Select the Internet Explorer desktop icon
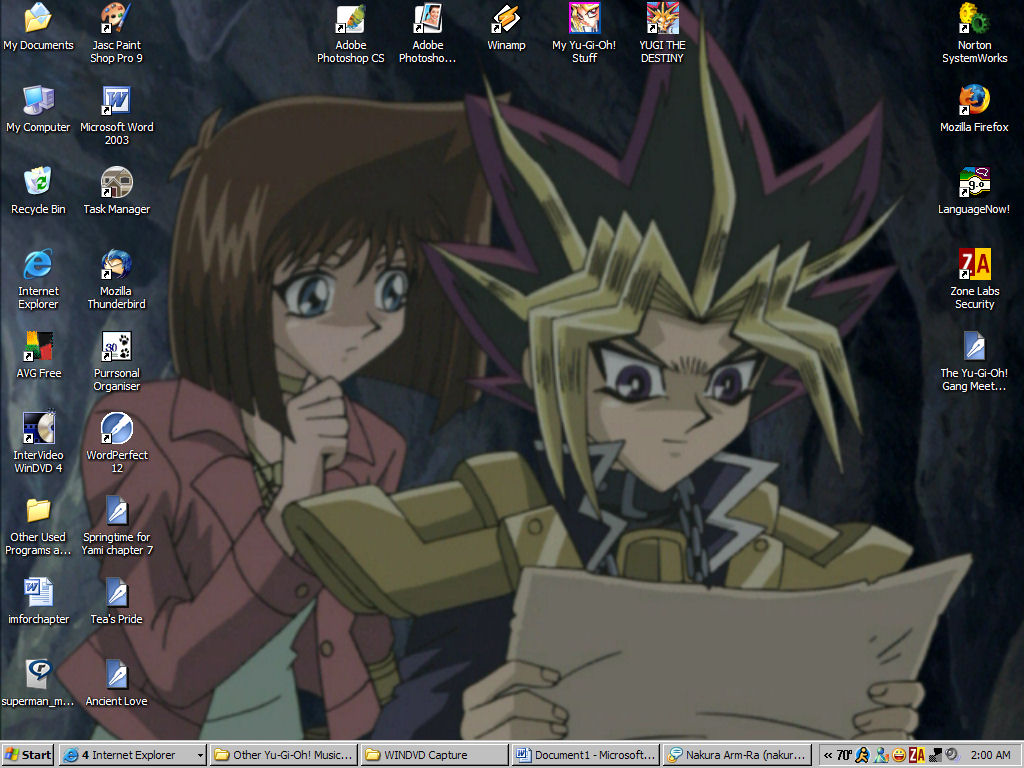 pyautogui.click(x=38, y=280)
